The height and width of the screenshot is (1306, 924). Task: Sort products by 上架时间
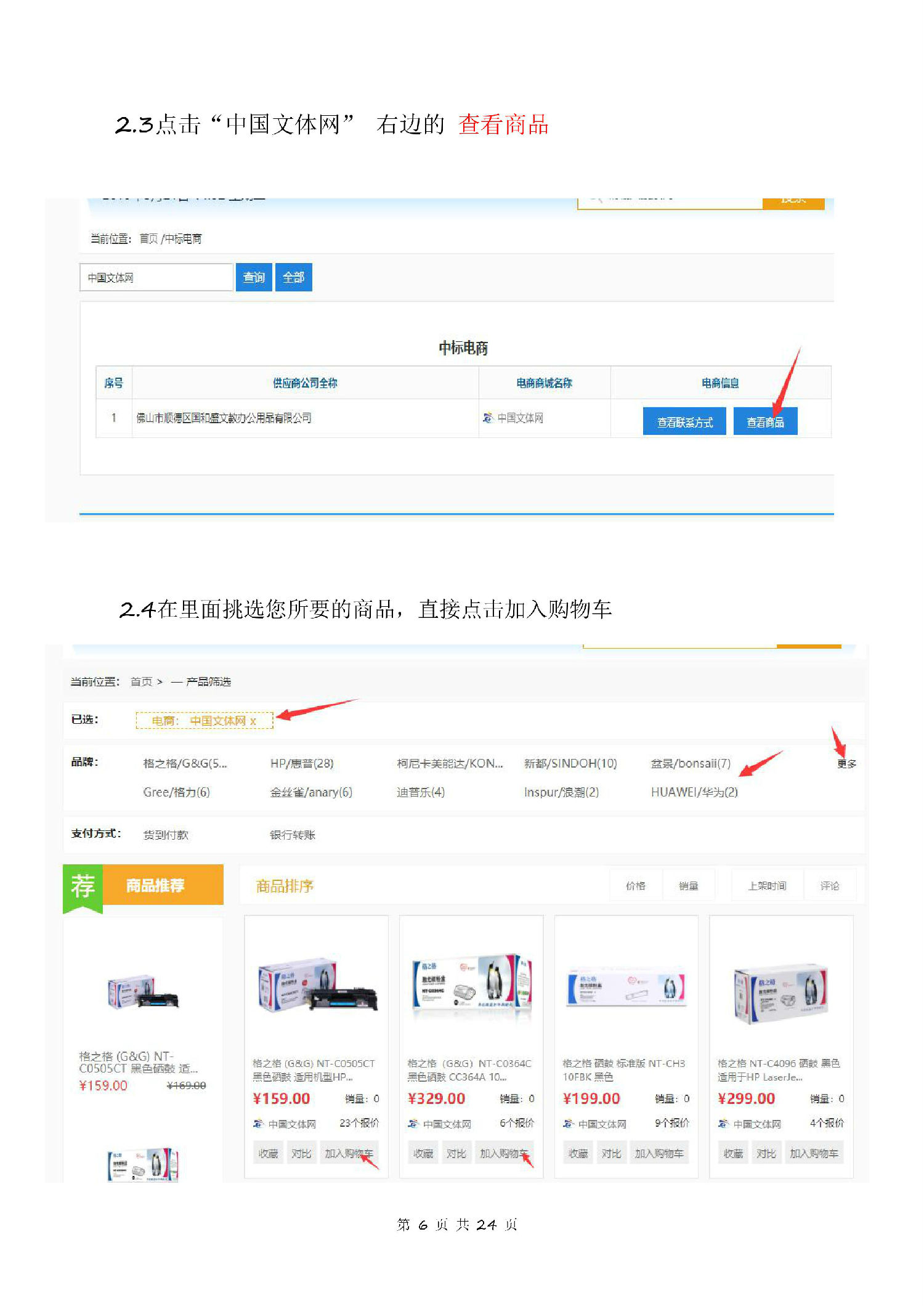[768, 886]
